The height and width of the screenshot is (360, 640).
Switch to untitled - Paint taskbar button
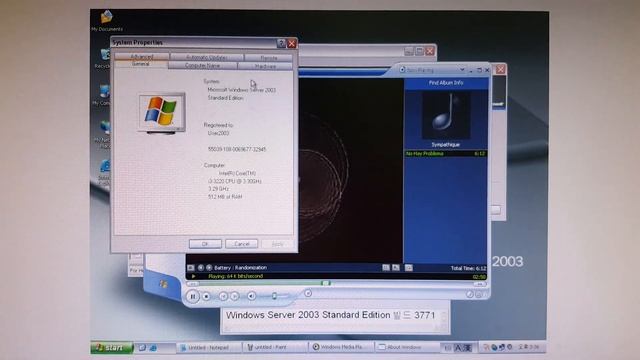click(275, 347)
